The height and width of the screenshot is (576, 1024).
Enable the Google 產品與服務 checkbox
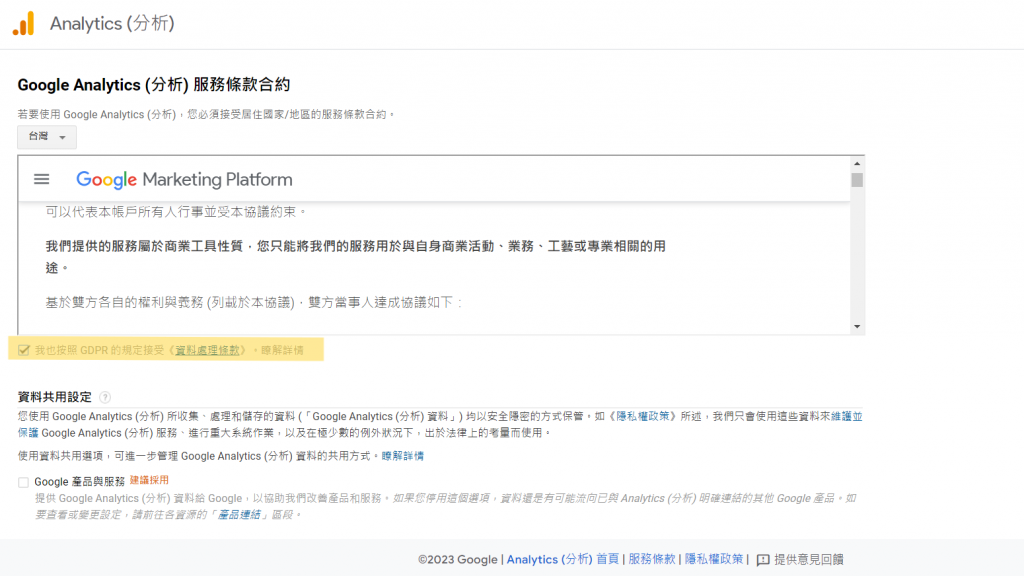coord(24,482)
